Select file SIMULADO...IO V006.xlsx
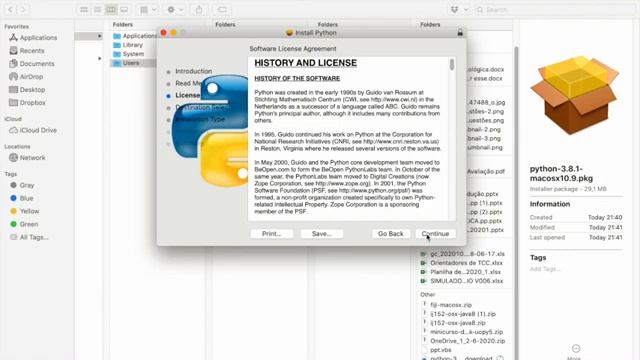The image size is (640, 360). click(x=463, y=281)
